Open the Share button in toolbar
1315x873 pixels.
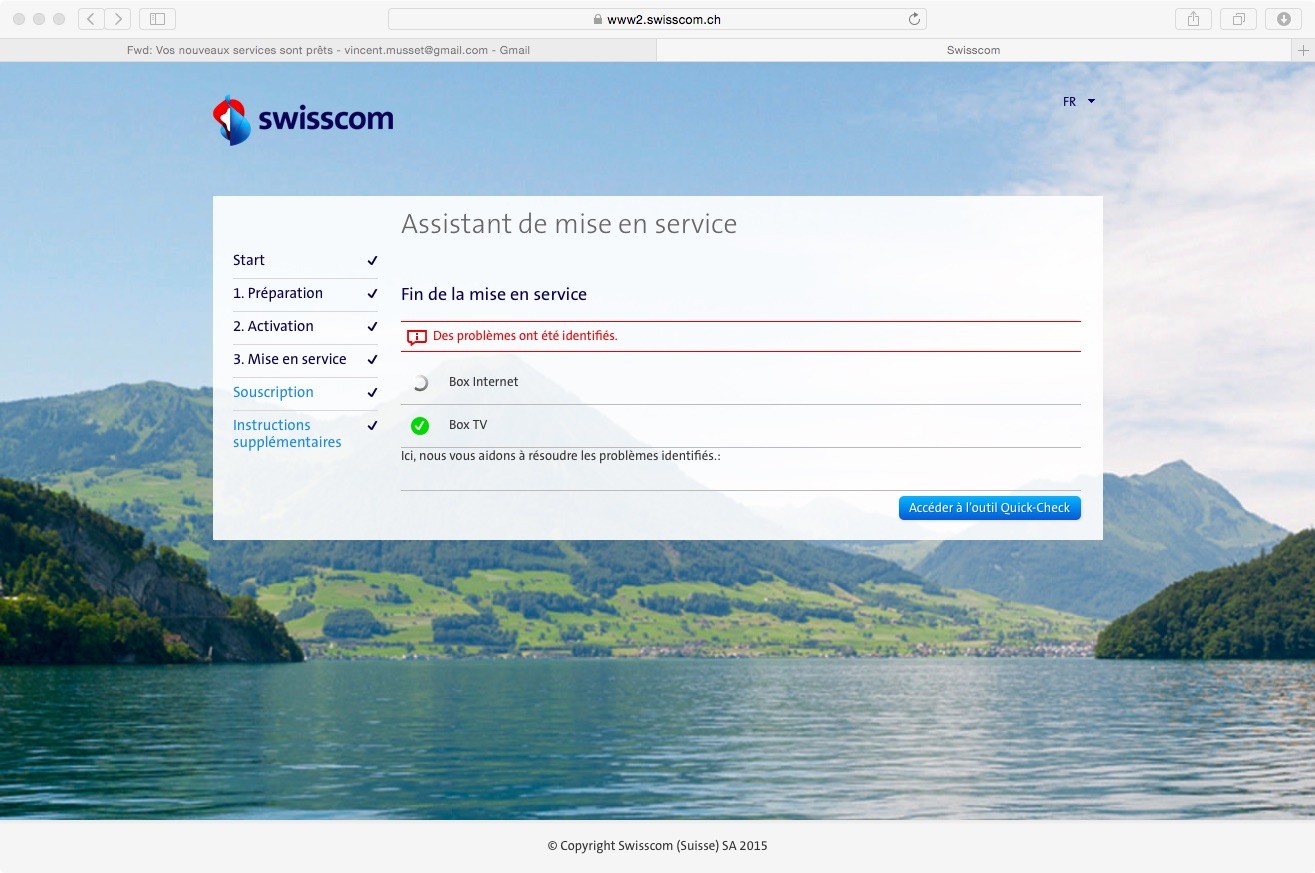[1193, 19]
